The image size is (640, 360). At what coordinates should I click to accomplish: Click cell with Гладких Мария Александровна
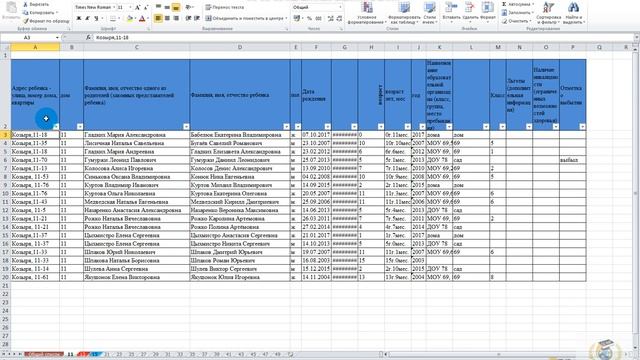(x=136, y=135)
